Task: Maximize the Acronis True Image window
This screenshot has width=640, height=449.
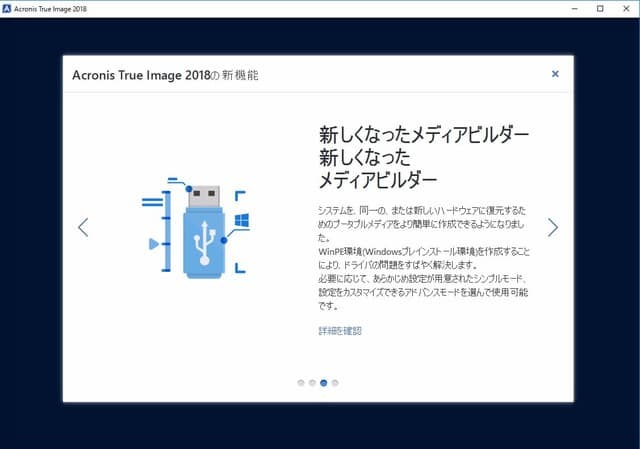Action: [x=599, y=8]
